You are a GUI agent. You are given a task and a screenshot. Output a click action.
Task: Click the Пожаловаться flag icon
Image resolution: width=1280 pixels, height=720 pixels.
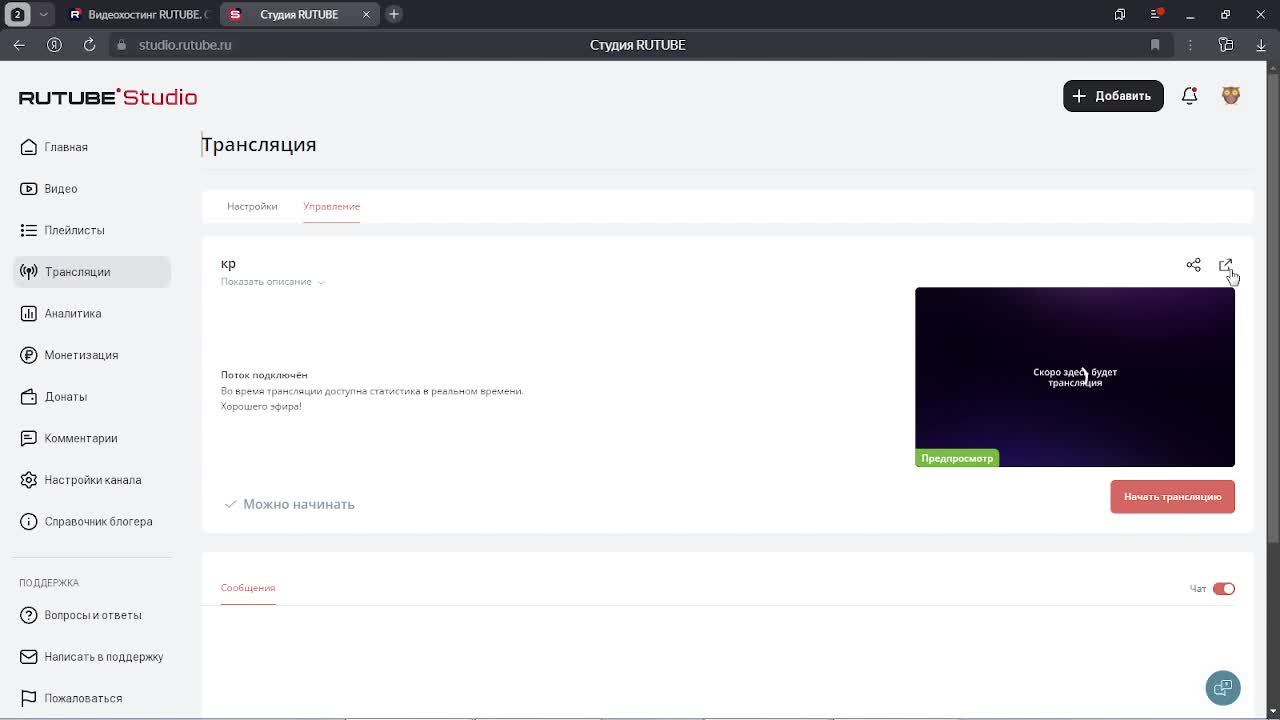28,698
